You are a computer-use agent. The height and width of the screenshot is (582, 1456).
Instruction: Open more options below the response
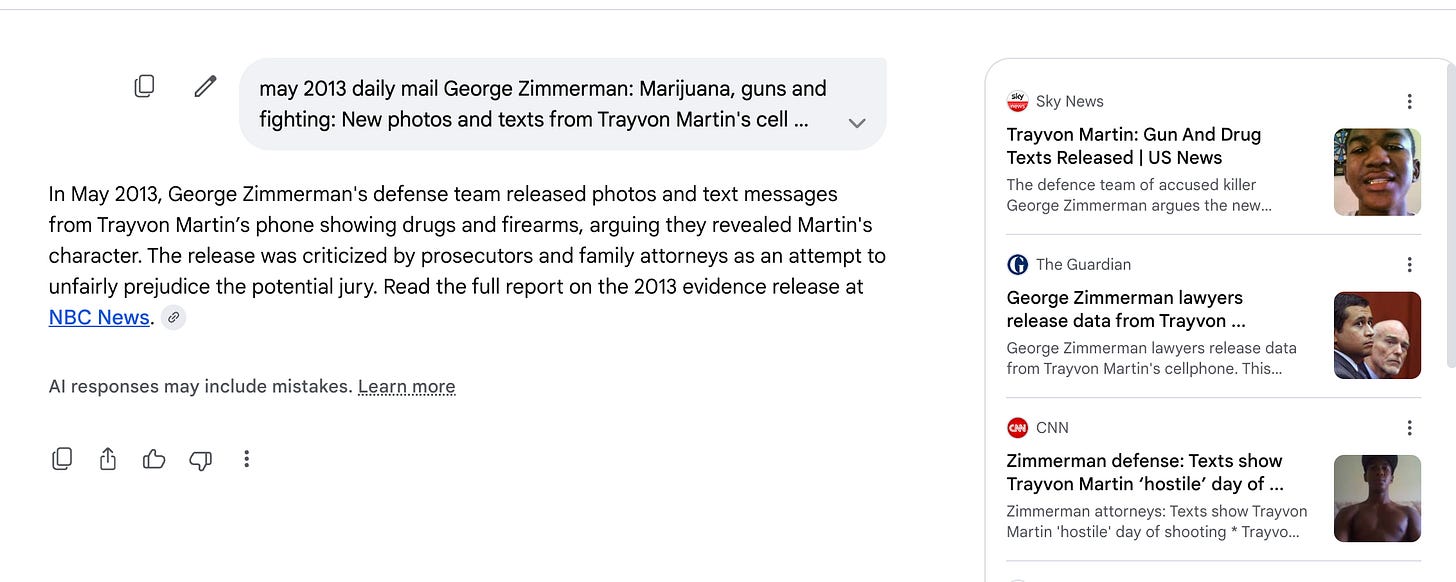click(246, 459)
